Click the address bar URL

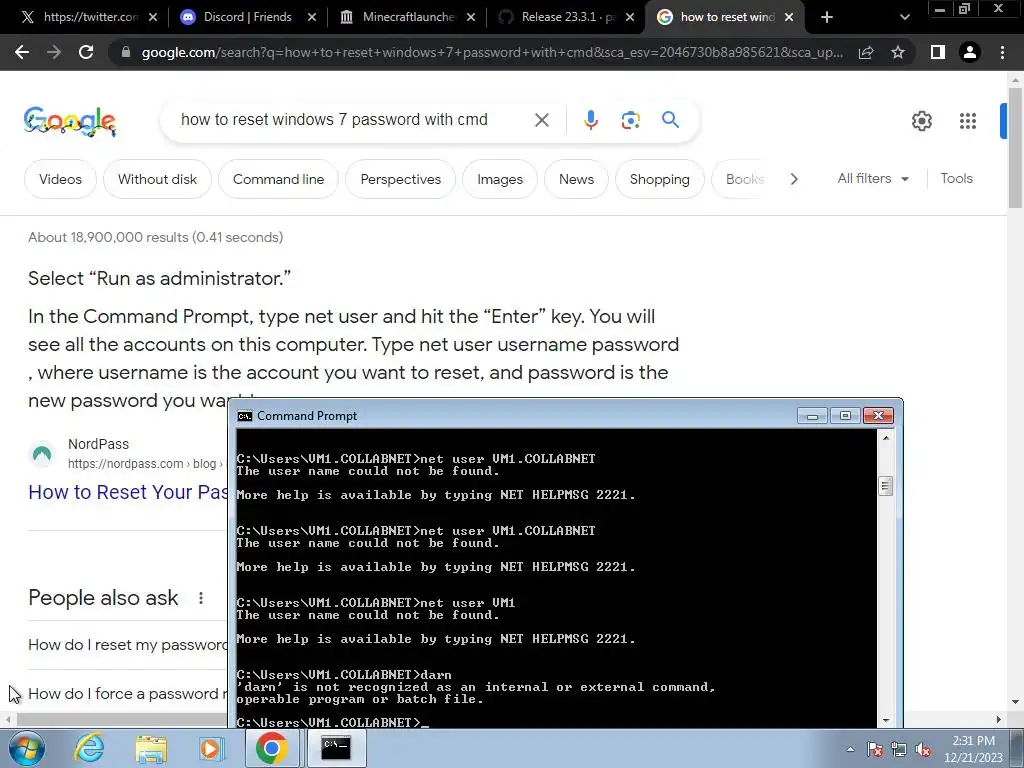tap(492, 52)
